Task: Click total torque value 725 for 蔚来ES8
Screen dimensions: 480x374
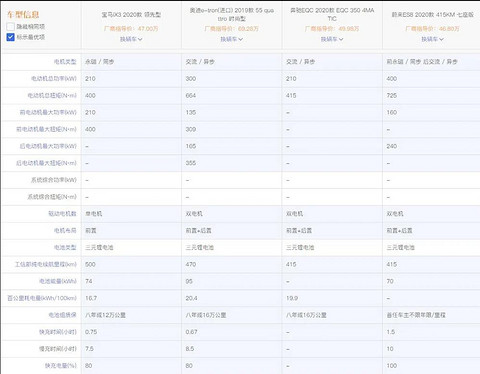Action: [392, 96]
